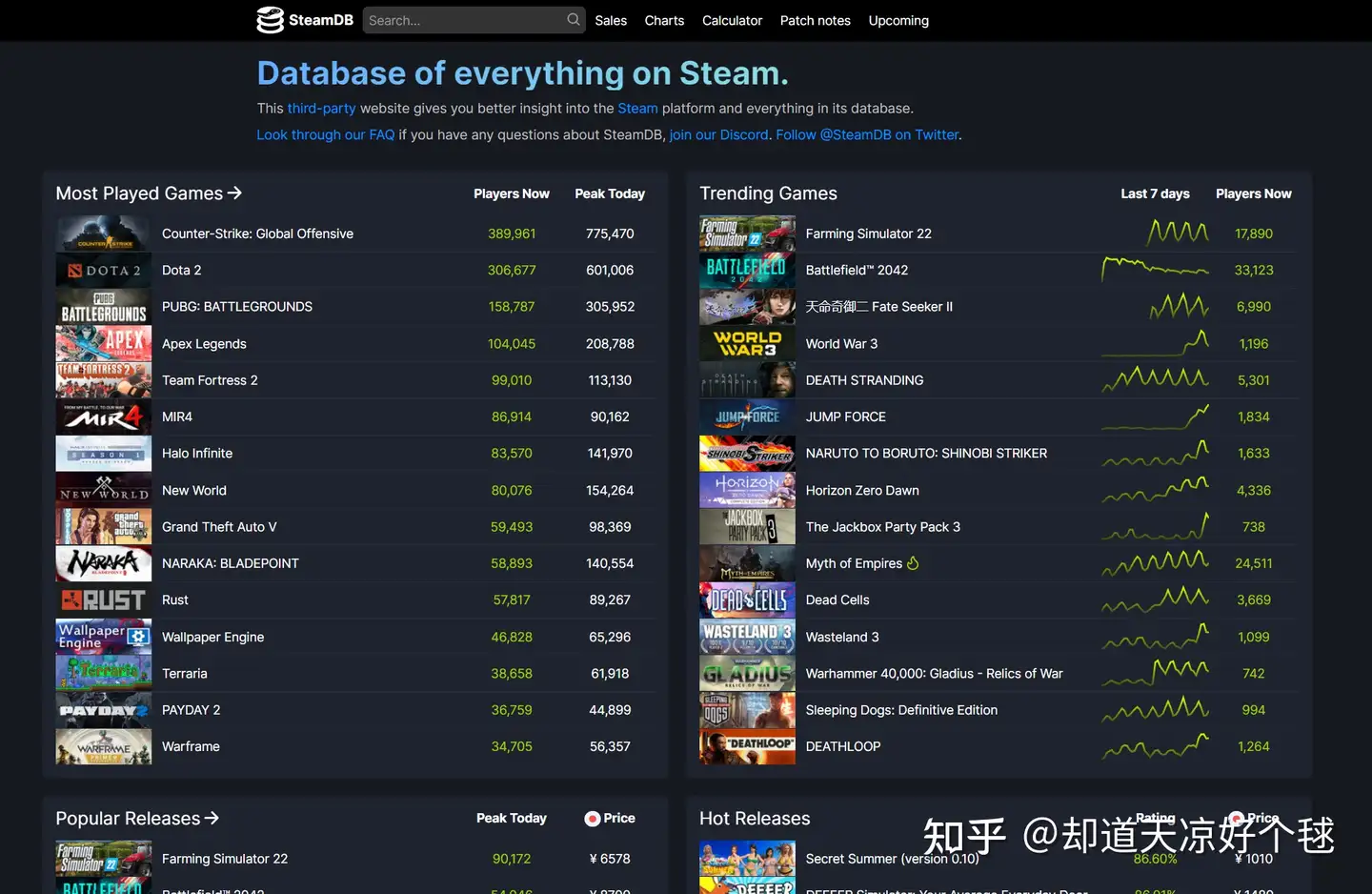Click the MIR4 game thumbnail
1372x894 pixels.
click(x=103, y=417)
